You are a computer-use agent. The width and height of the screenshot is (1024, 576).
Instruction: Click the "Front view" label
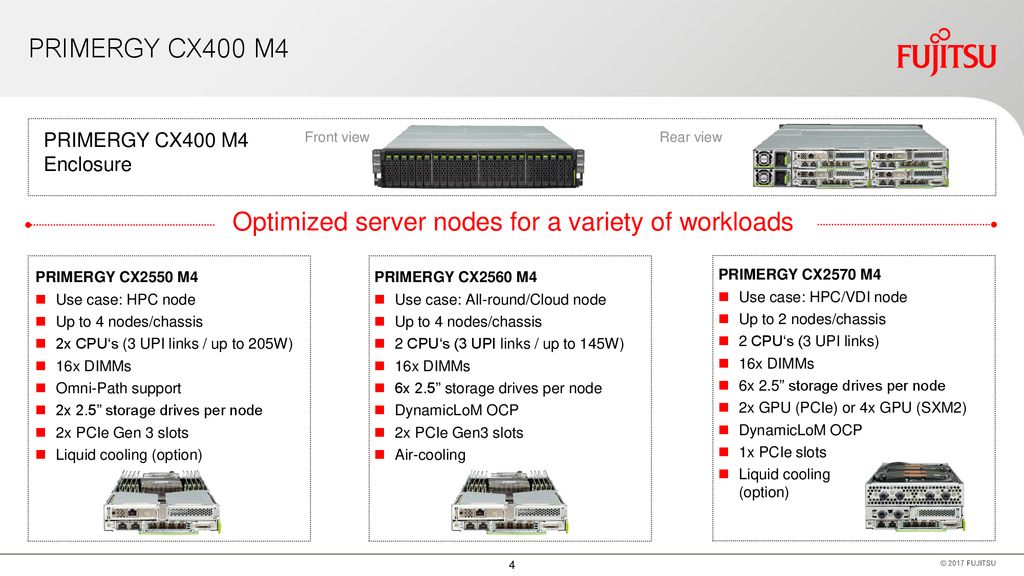(337, 137)
